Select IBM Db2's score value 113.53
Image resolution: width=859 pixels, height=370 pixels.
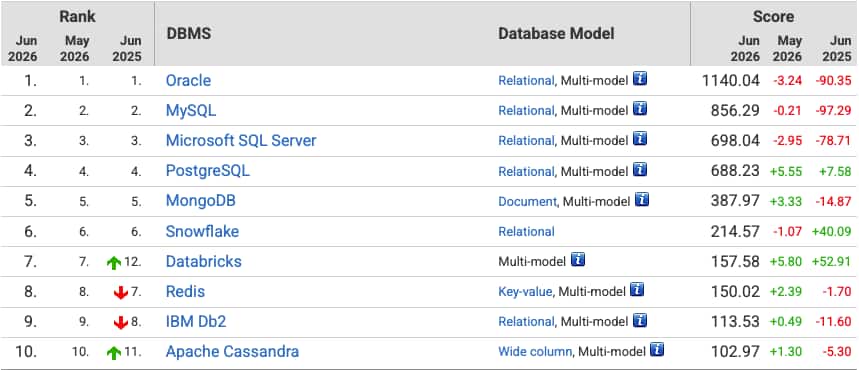[x=735, y=322]
